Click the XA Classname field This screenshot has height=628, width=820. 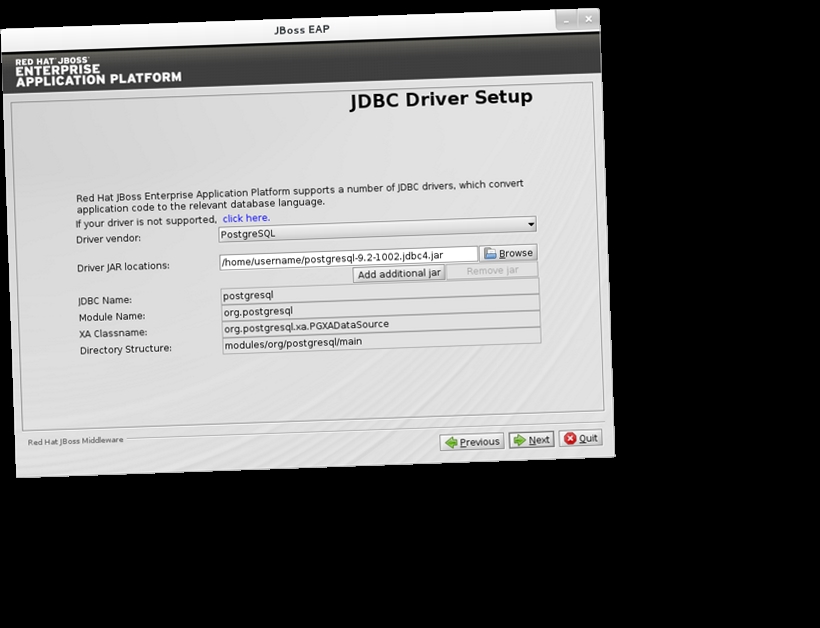pyautogui.click(x=381, y=324)
